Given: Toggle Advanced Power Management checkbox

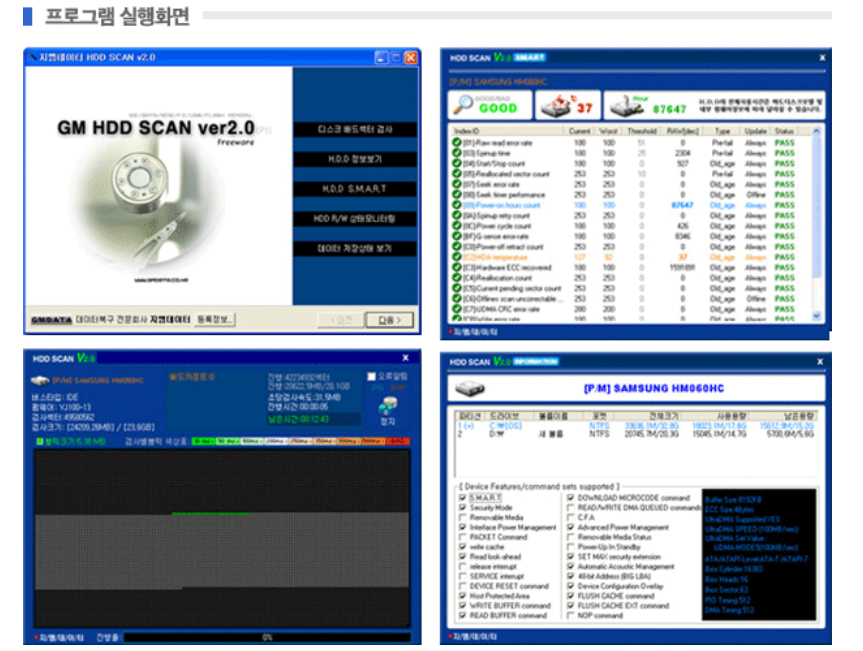Looking at the screenshot, I should click(x=571, y=527).
